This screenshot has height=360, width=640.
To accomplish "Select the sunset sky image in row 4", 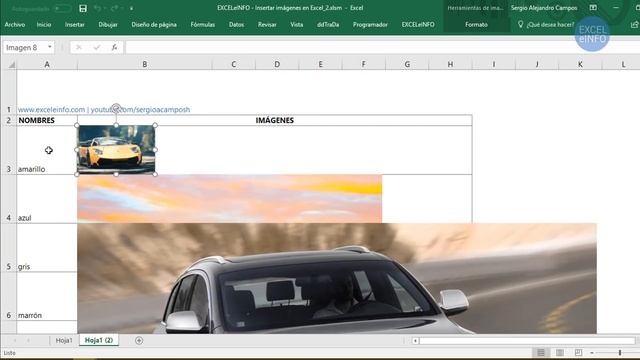I will click(229, 199).
